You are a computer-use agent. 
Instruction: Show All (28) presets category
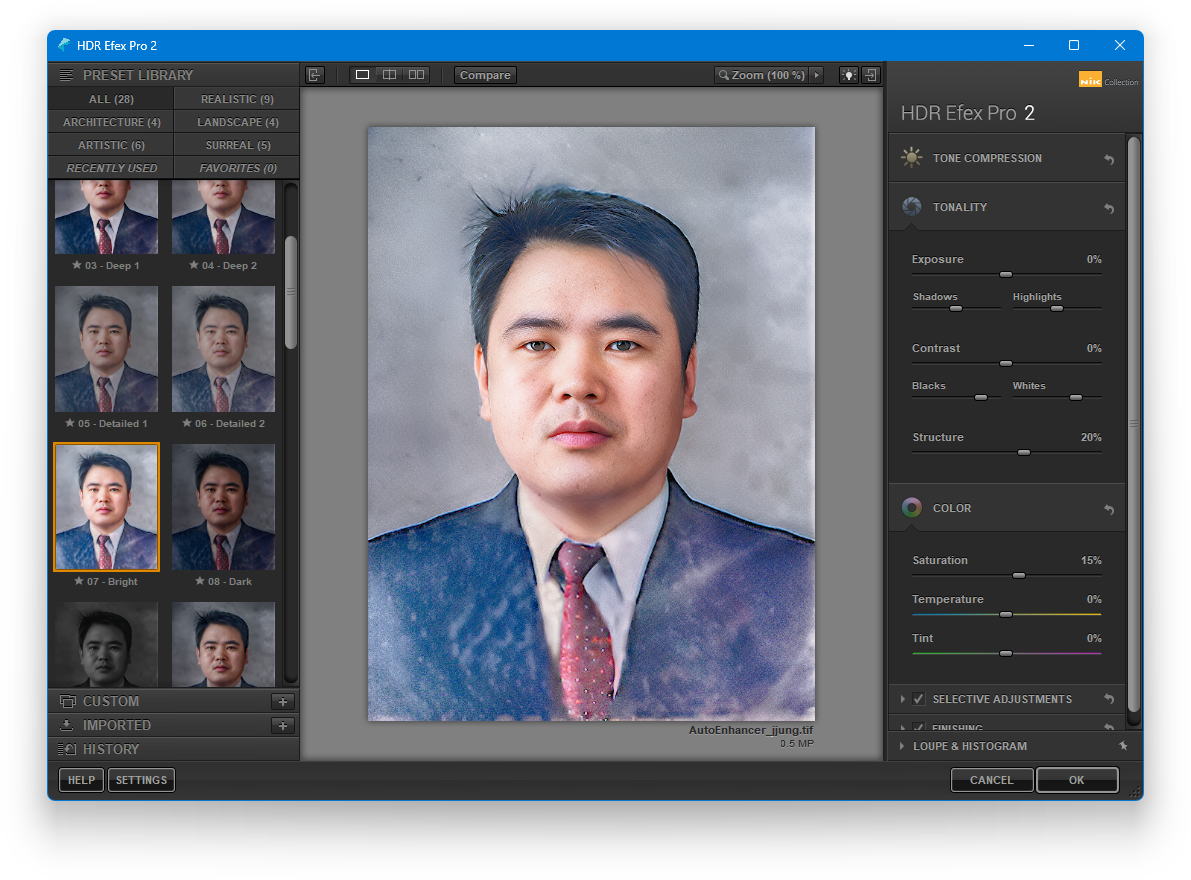pos(111,99)
